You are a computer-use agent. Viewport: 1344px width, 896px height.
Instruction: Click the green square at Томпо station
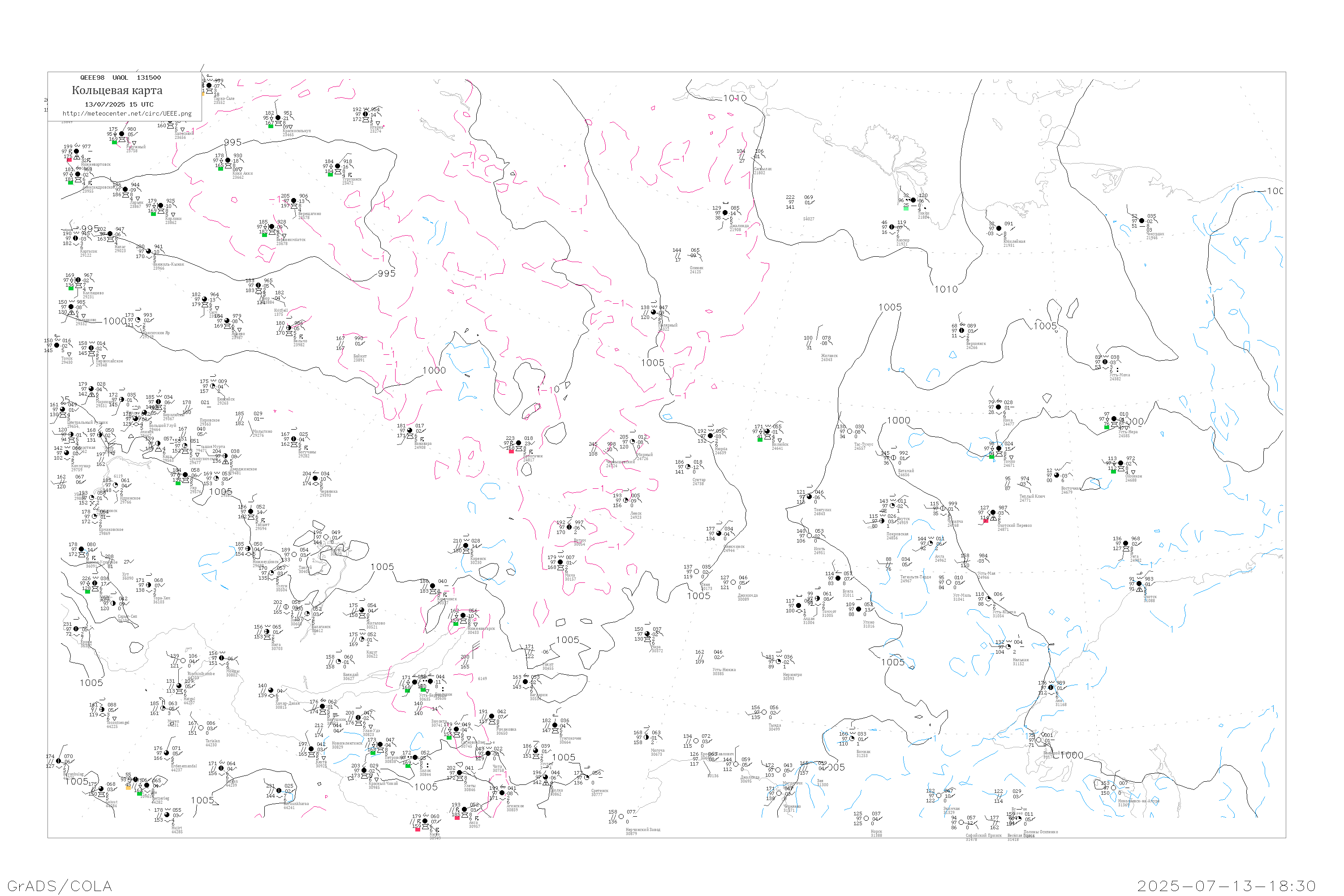991,456
